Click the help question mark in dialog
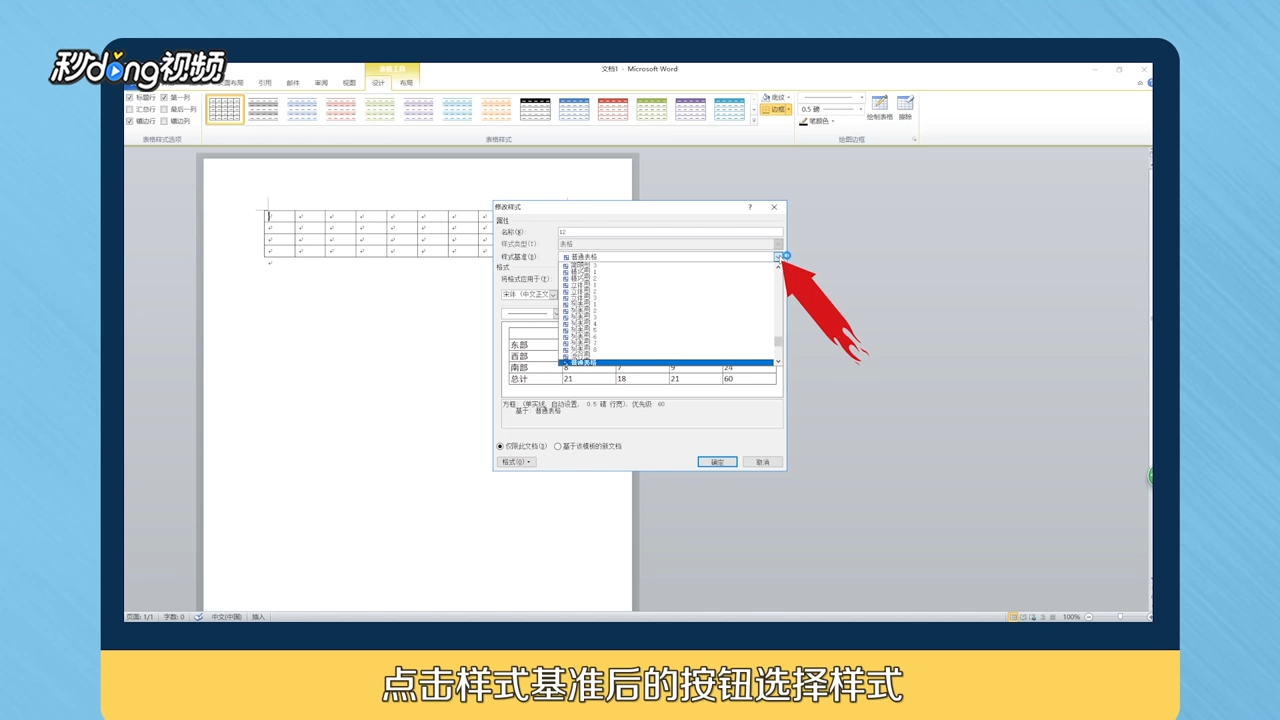The image size is (1280, 720). tap(750, 207)
